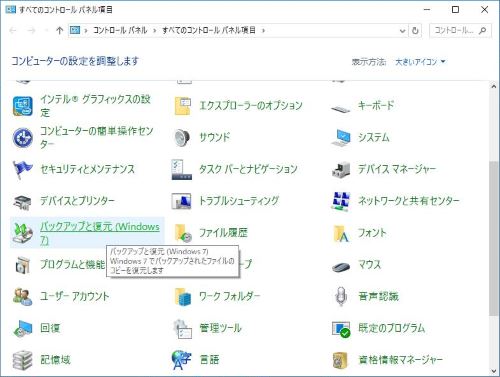This screenshot has height=377, width=500.
Task: Open the キーボード text link
Action: pyautogui.click(x=376, y=106)
